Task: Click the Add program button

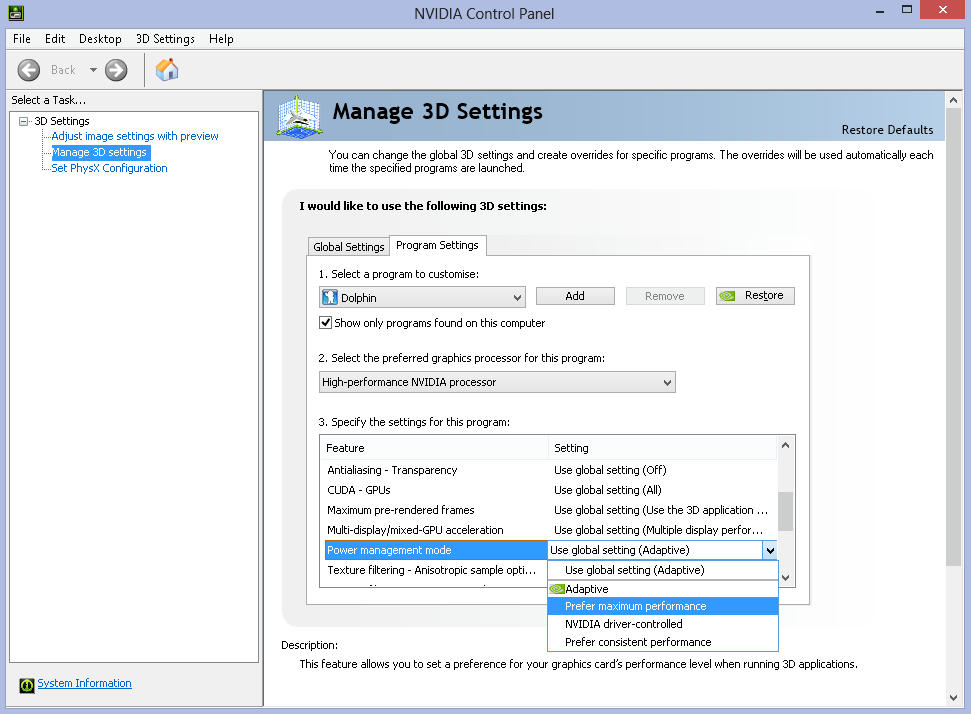Action: [x=575, y=296]
